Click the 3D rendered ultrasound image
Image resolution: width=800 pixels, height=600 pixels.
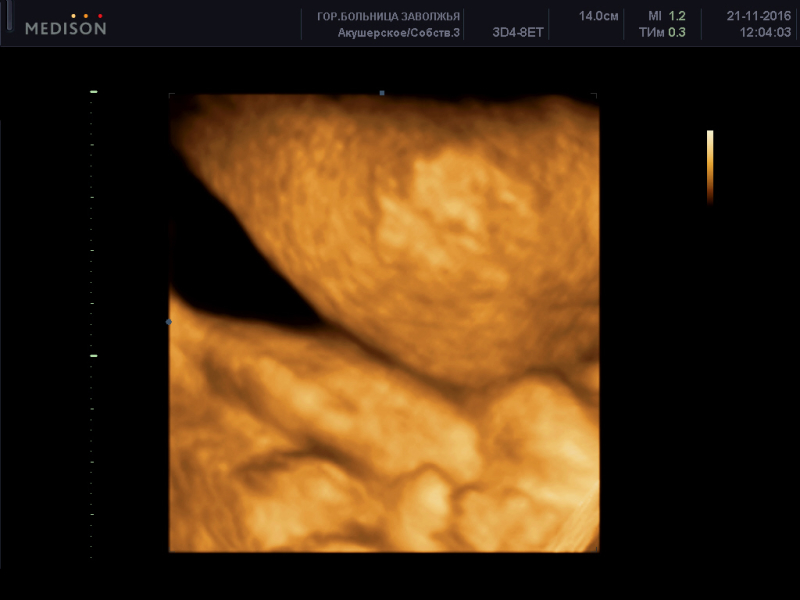(384, 322)
